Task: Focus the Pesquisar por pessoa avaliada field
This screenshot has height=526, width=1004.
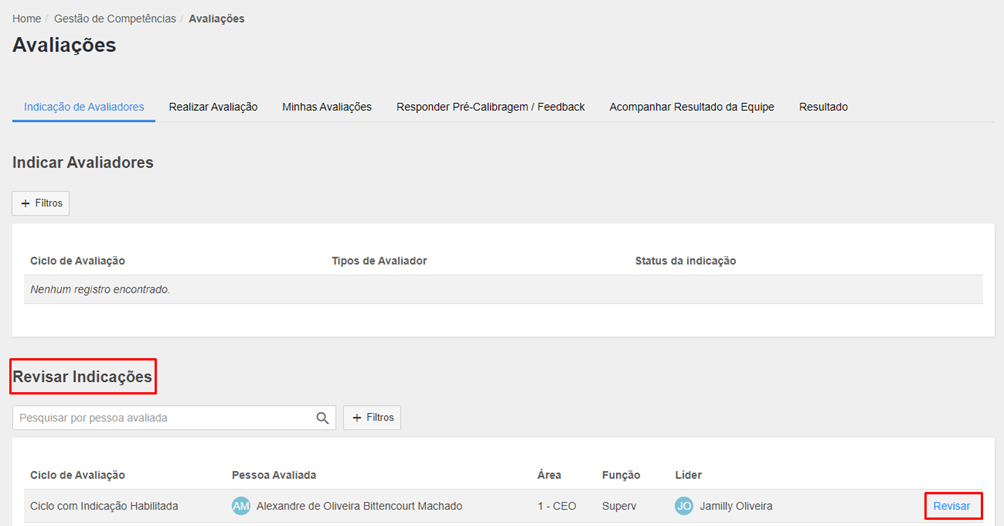Action: (x=160, y=418)
